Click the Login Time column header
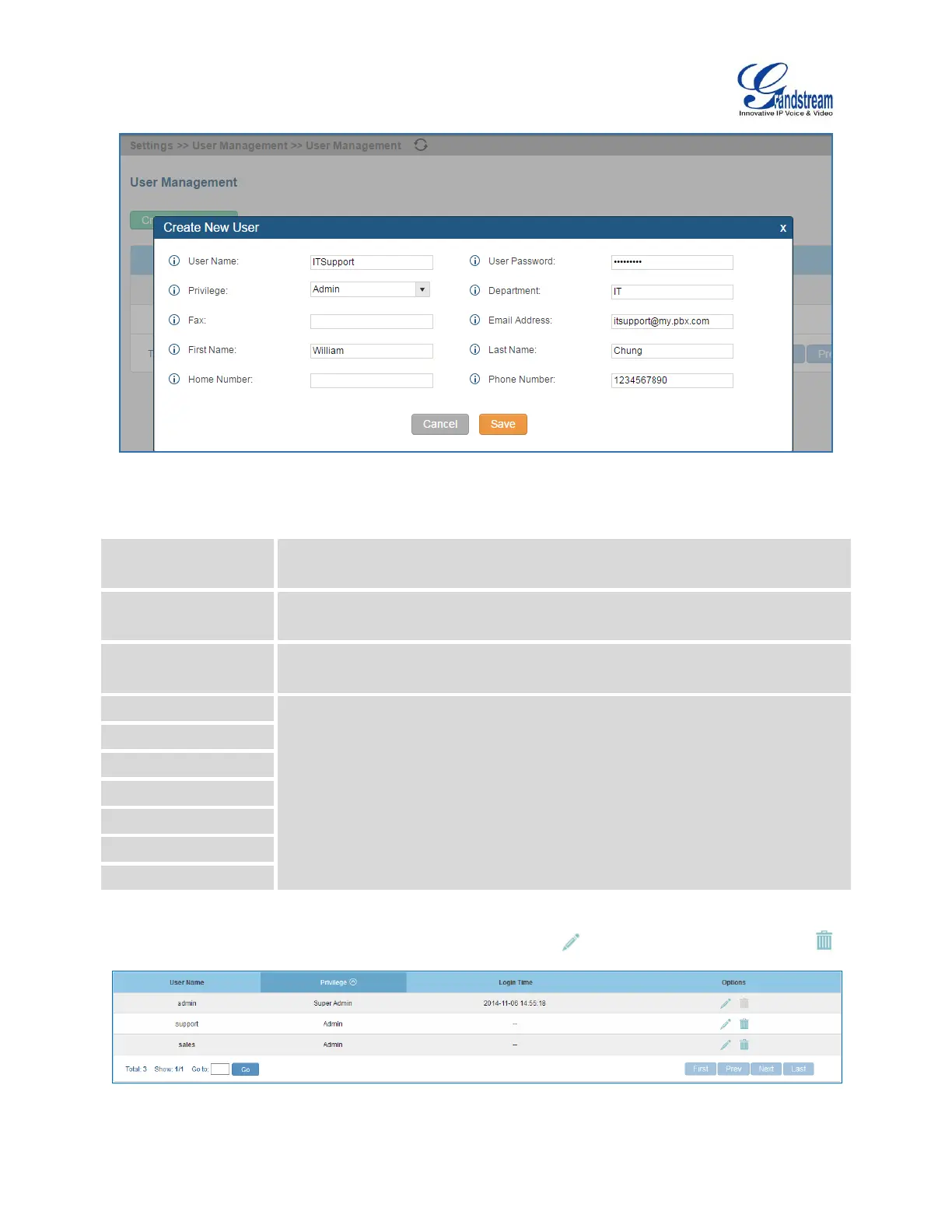952x1232 pixels. coord(516,982)
